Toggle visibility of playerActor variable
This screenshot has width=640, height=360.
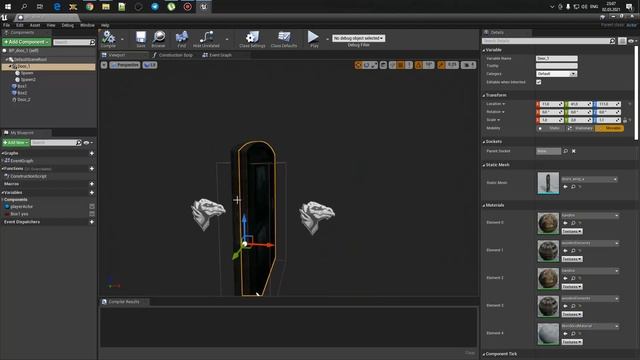(92, 207)
